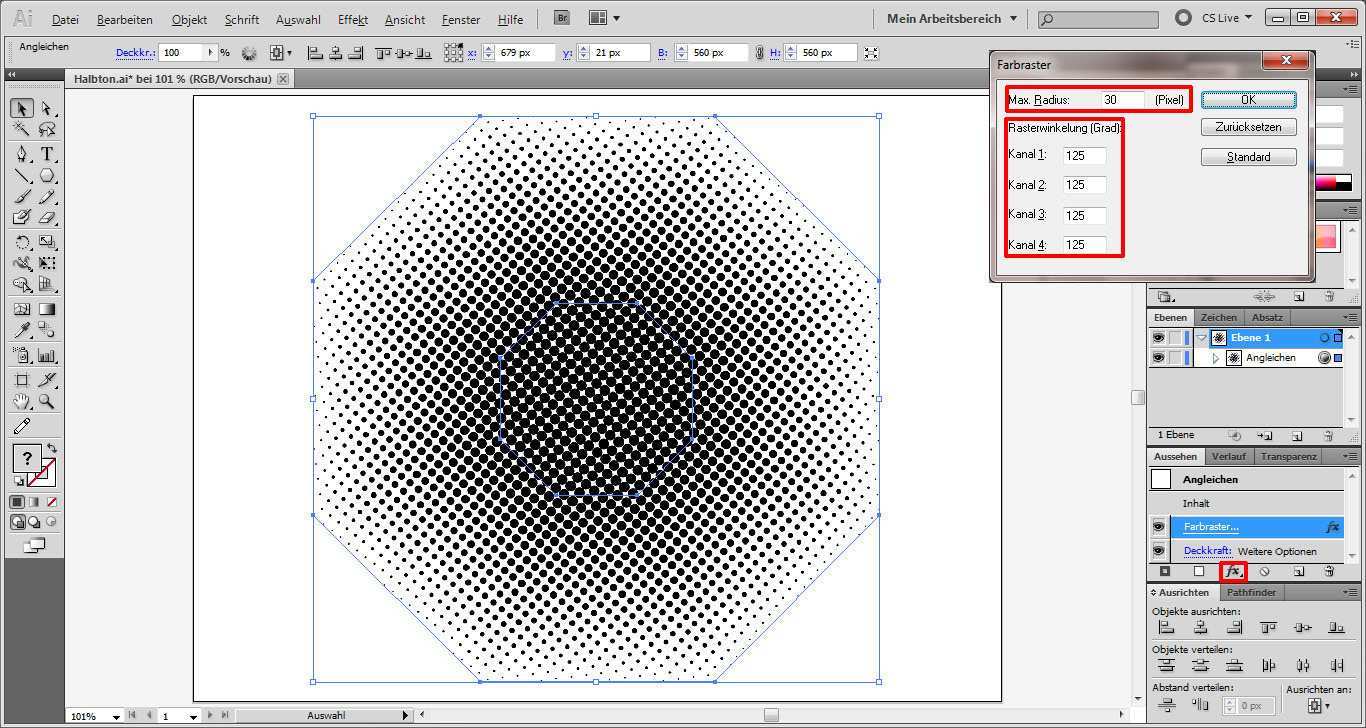
Task: Toggle visibility of the Angleichen sublayer
Action: click(x=1158, y=358)
